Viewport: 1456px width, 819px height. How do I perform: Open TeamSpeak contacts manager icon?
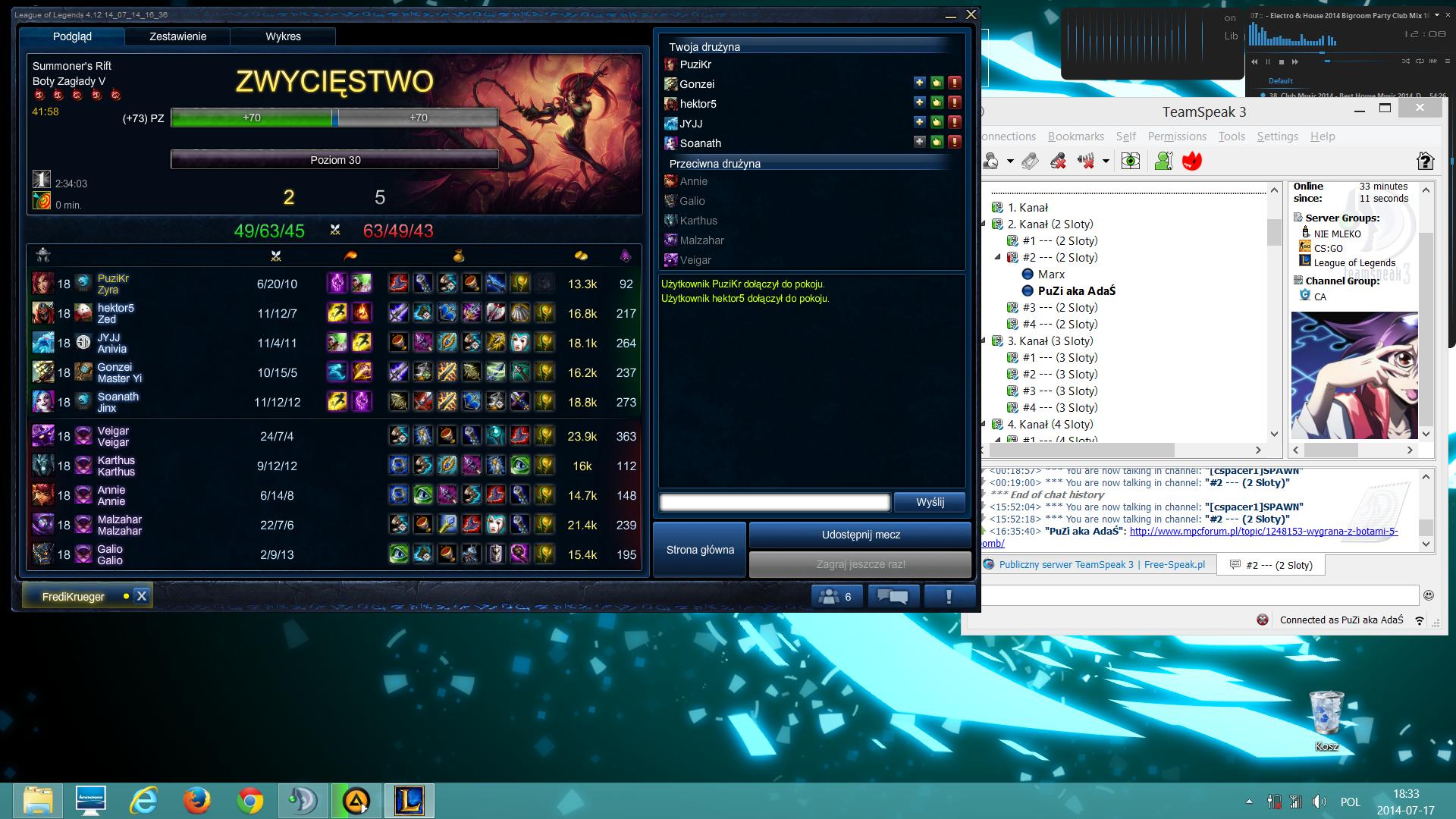click(x=1163, y=161)
